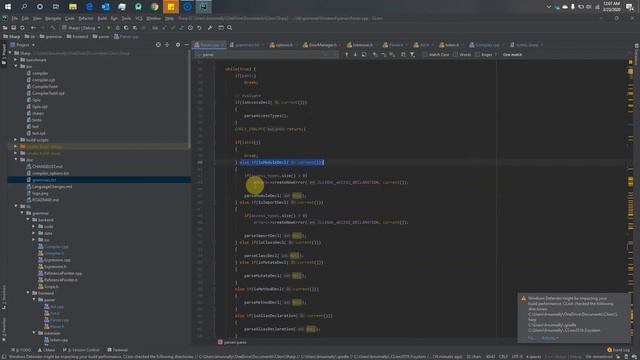Screen dimensions: 640x360
Task: Expand the code folder under backend
Action: coord(34,226)
